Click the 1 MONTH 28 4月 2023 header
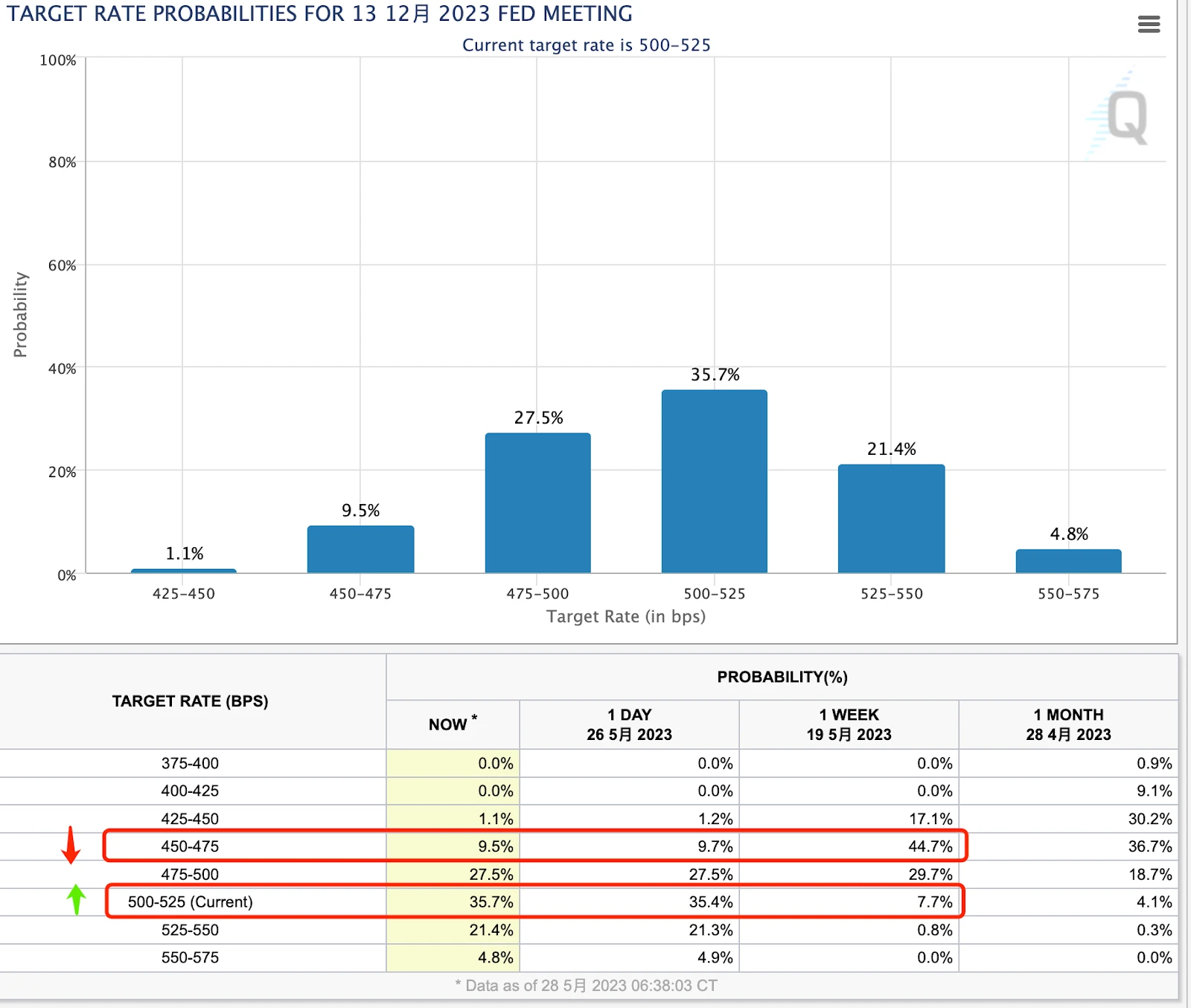1191x1008 pixels. coord(1069,724)
